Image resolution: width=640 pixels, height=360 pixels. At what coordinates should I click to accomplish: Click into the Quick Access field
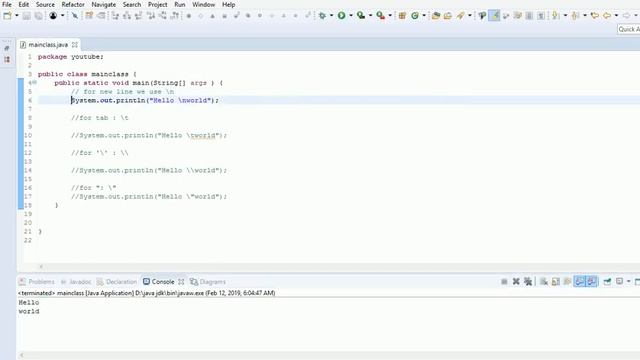tap(629, 29)
